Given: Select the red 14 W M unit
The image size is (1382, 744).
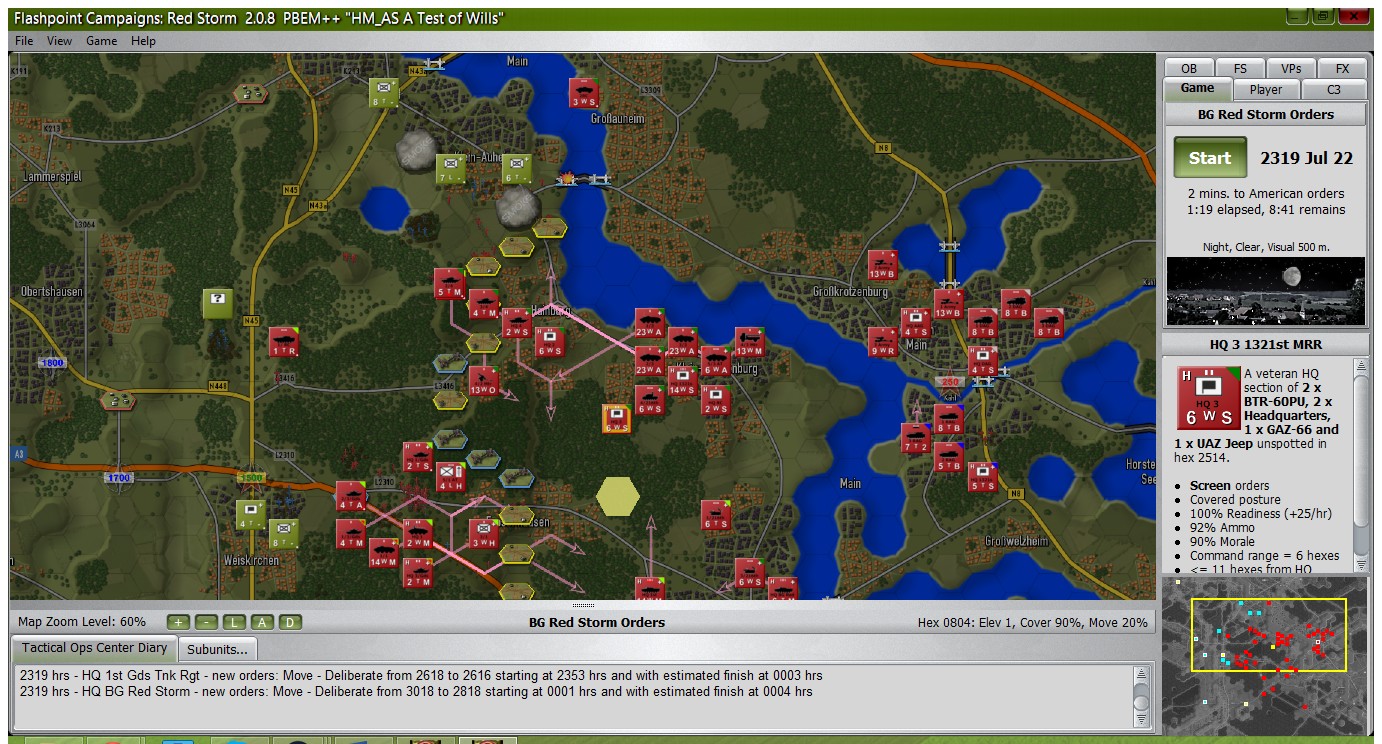Looking at the screenshot, I should tap(383, 553).
